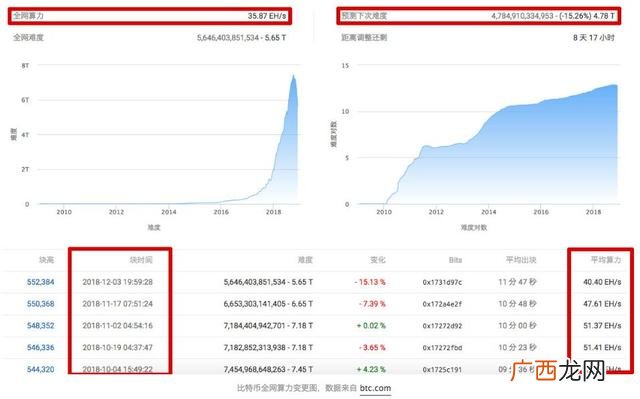Select Bits value 0x17272d92
The image size is (640, 399).
point(442,326)
